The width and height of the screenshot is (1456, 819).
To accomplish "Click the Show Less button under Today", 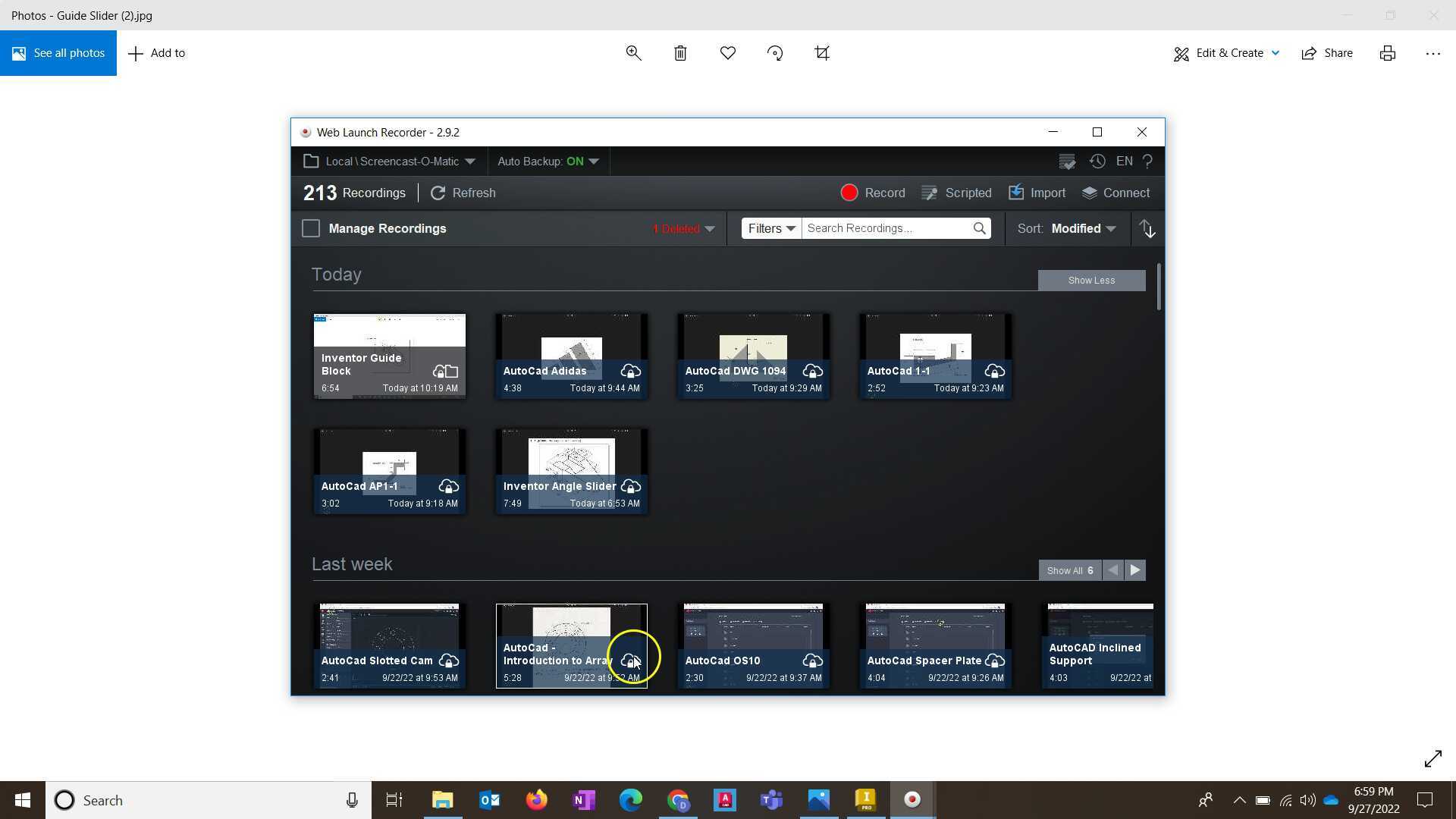I will coord(1091,281).
